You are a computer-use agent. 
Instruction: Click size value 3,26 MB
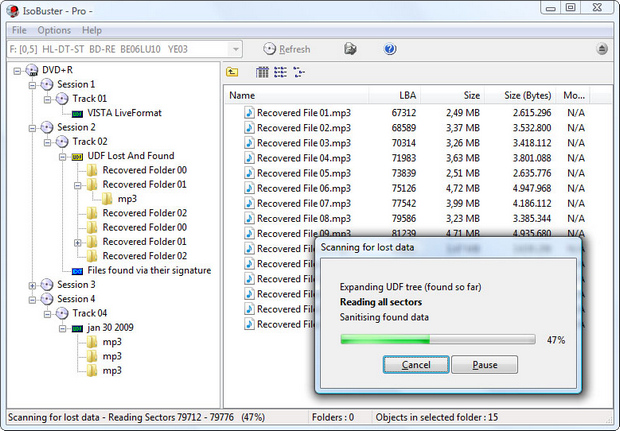463,143
